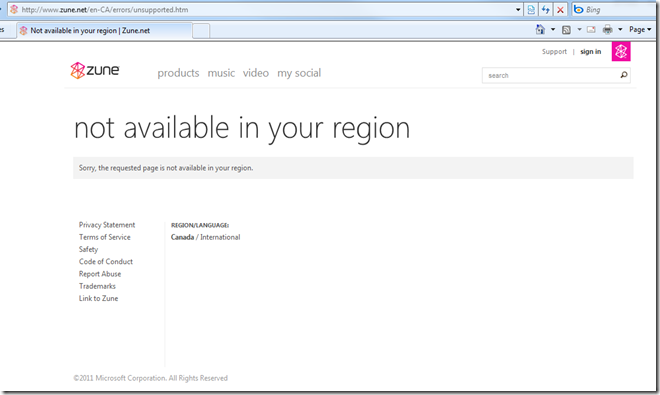Select the 'Not available in your region' tab

pos(104,30)
